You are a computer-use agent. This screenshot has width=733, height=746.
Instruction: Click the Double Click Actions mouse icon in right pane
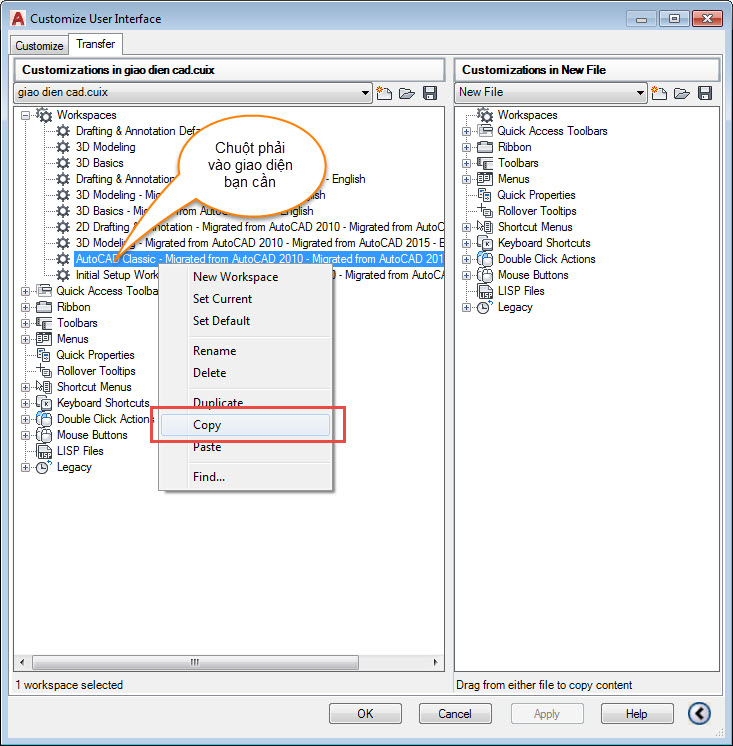485,259
